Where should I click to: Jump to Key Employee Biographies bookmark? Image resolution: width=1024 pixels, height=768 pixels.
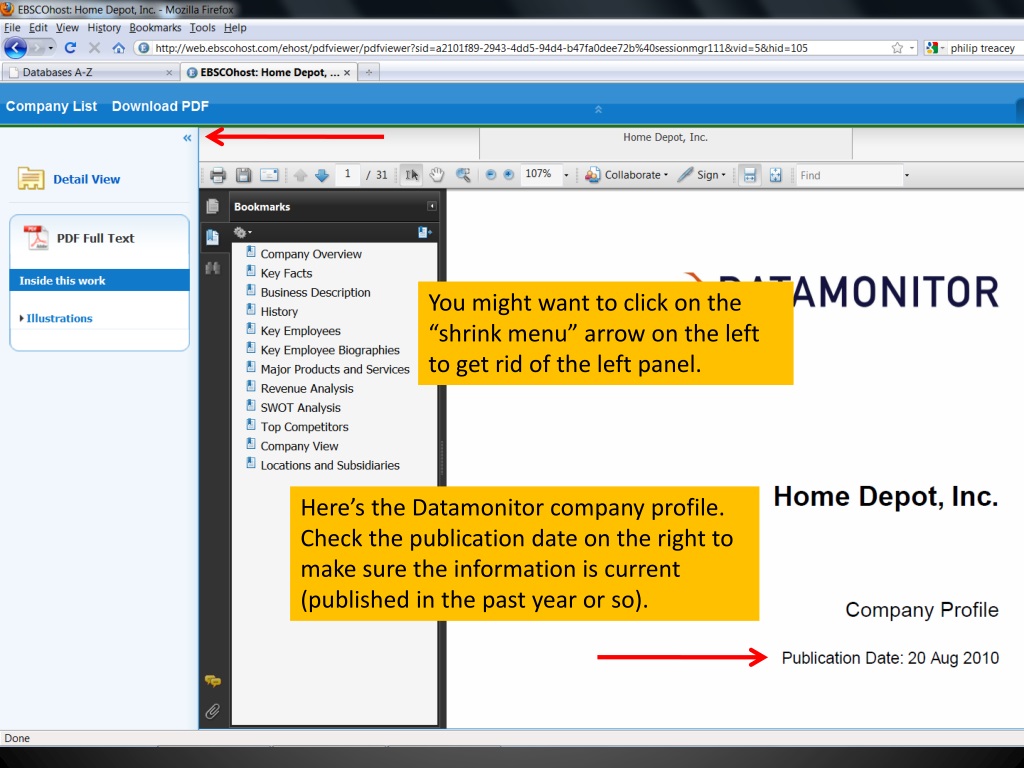[330, 350]
